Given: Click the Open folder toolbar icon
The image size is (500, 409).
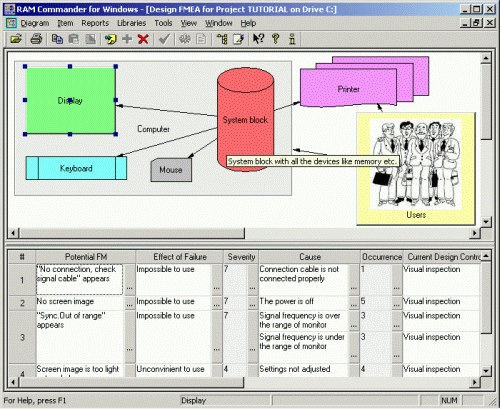Looking at the screenshot, I should coord(16,39).
